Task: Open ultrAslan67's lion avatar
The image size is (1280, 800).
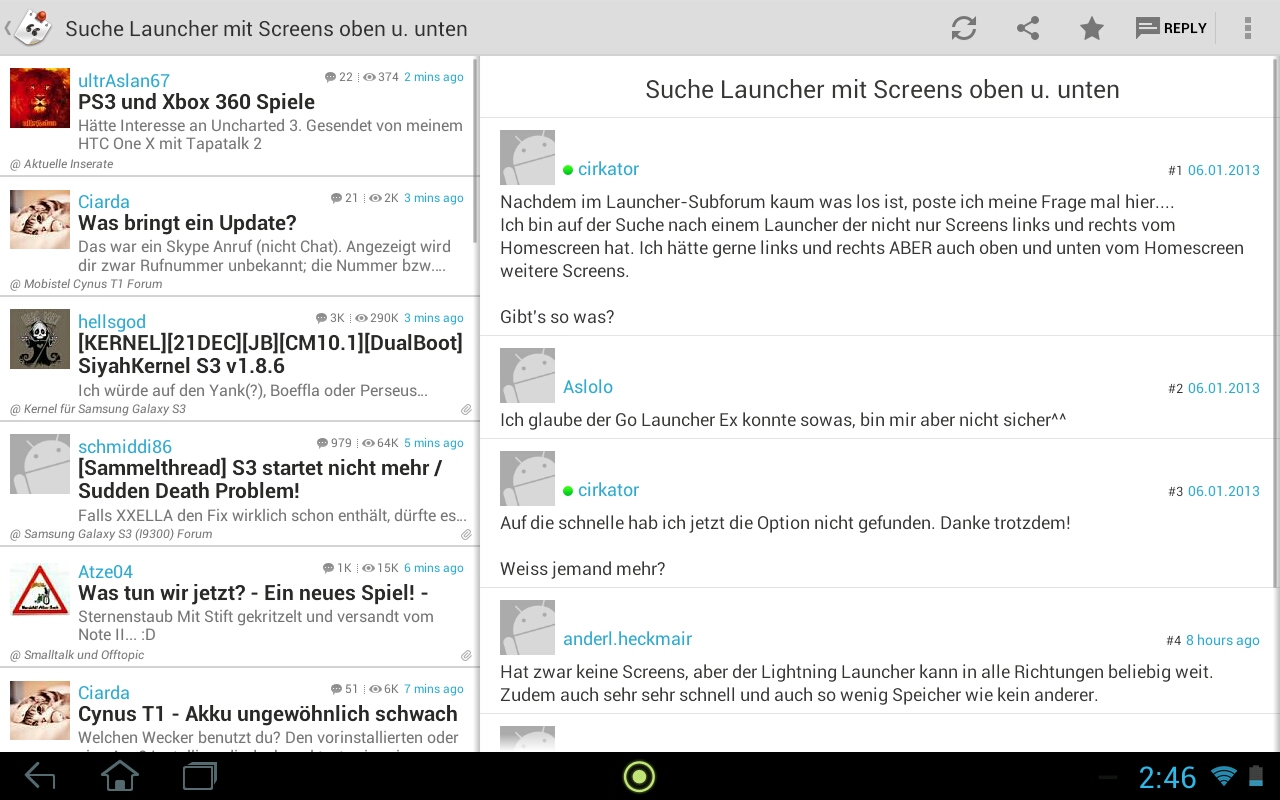Action: click(x=40, y=98)
